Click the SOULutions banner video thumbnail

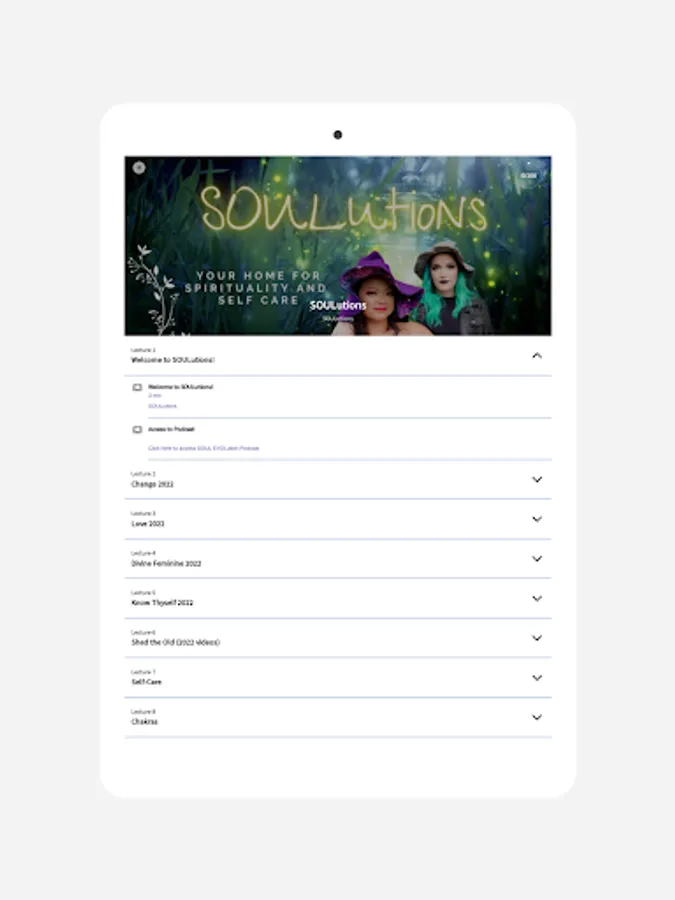pos(338,246)
